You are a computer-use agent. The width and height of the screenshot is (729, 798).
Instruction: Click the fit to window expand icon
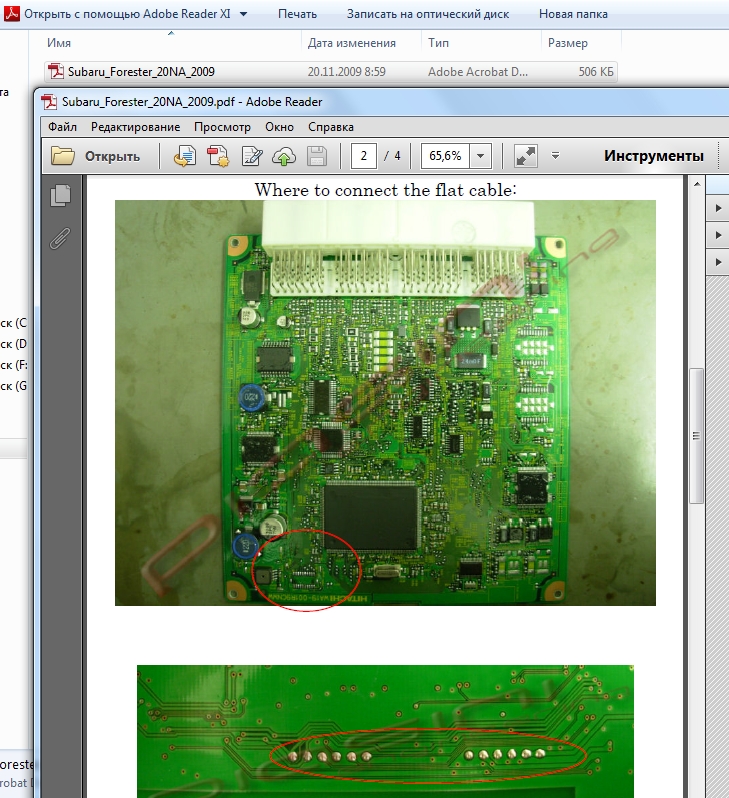click(526, 156)
